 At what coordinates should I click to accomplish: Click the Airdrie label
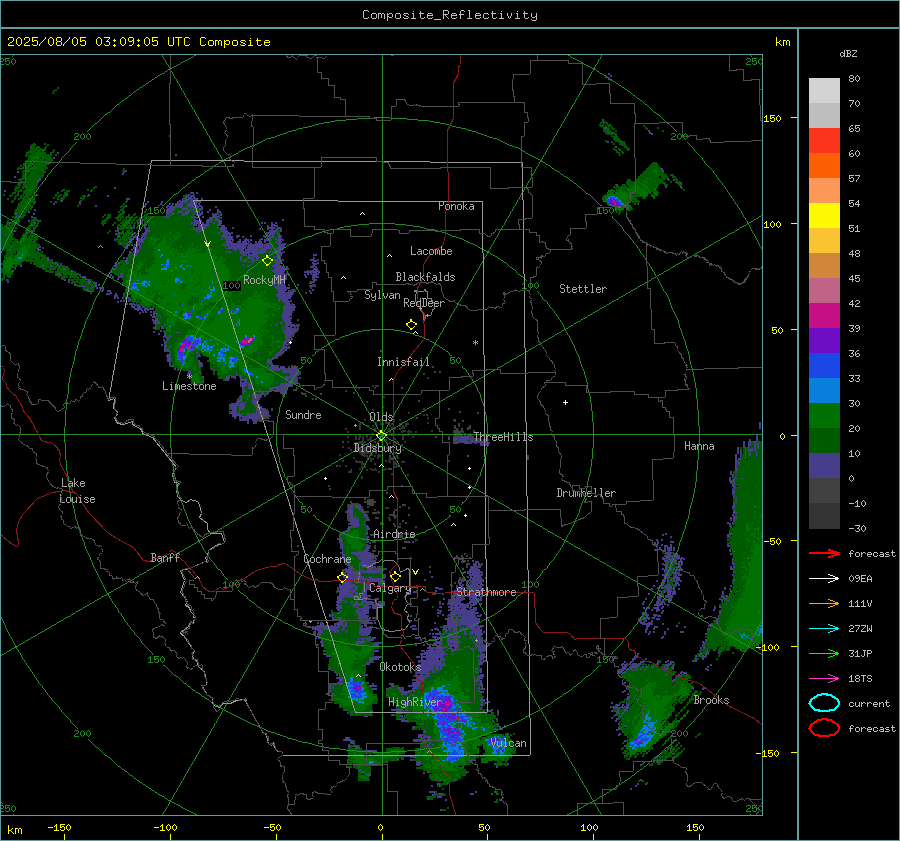tap(394, 534)
